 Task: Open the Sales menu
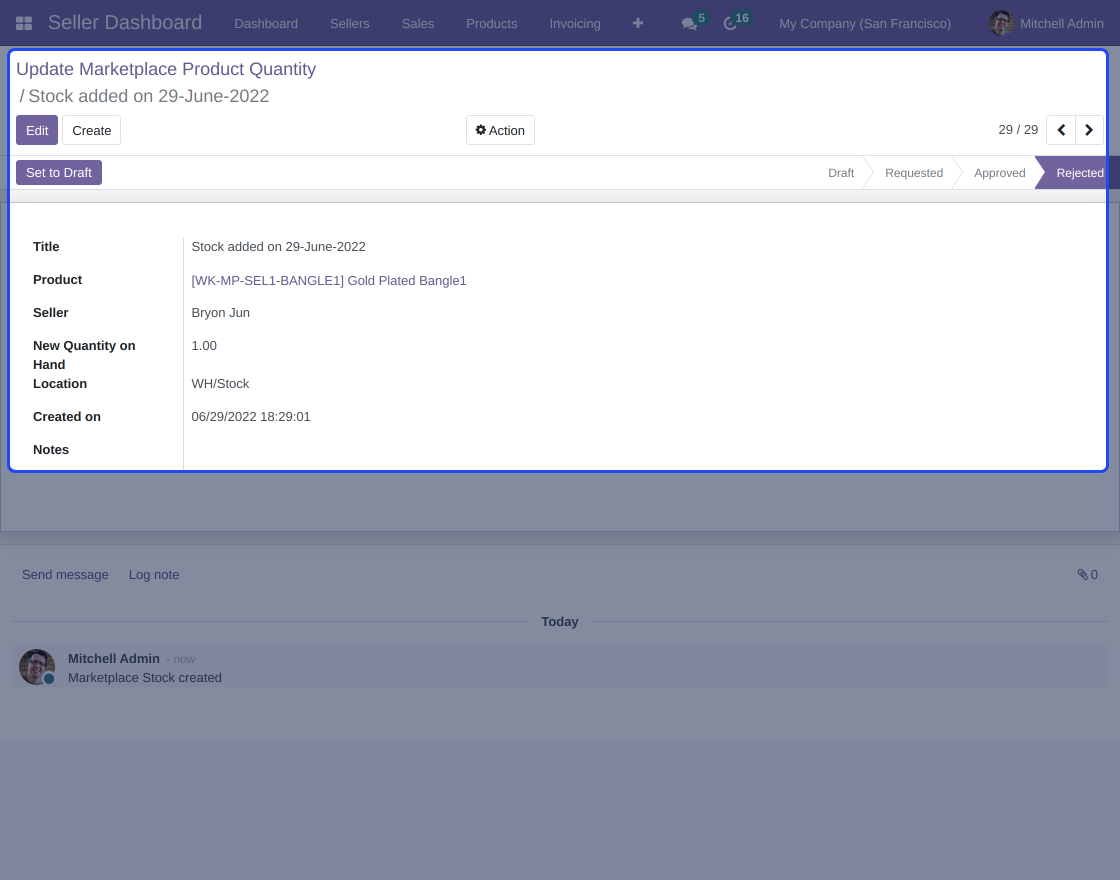(x=417, y=24)
